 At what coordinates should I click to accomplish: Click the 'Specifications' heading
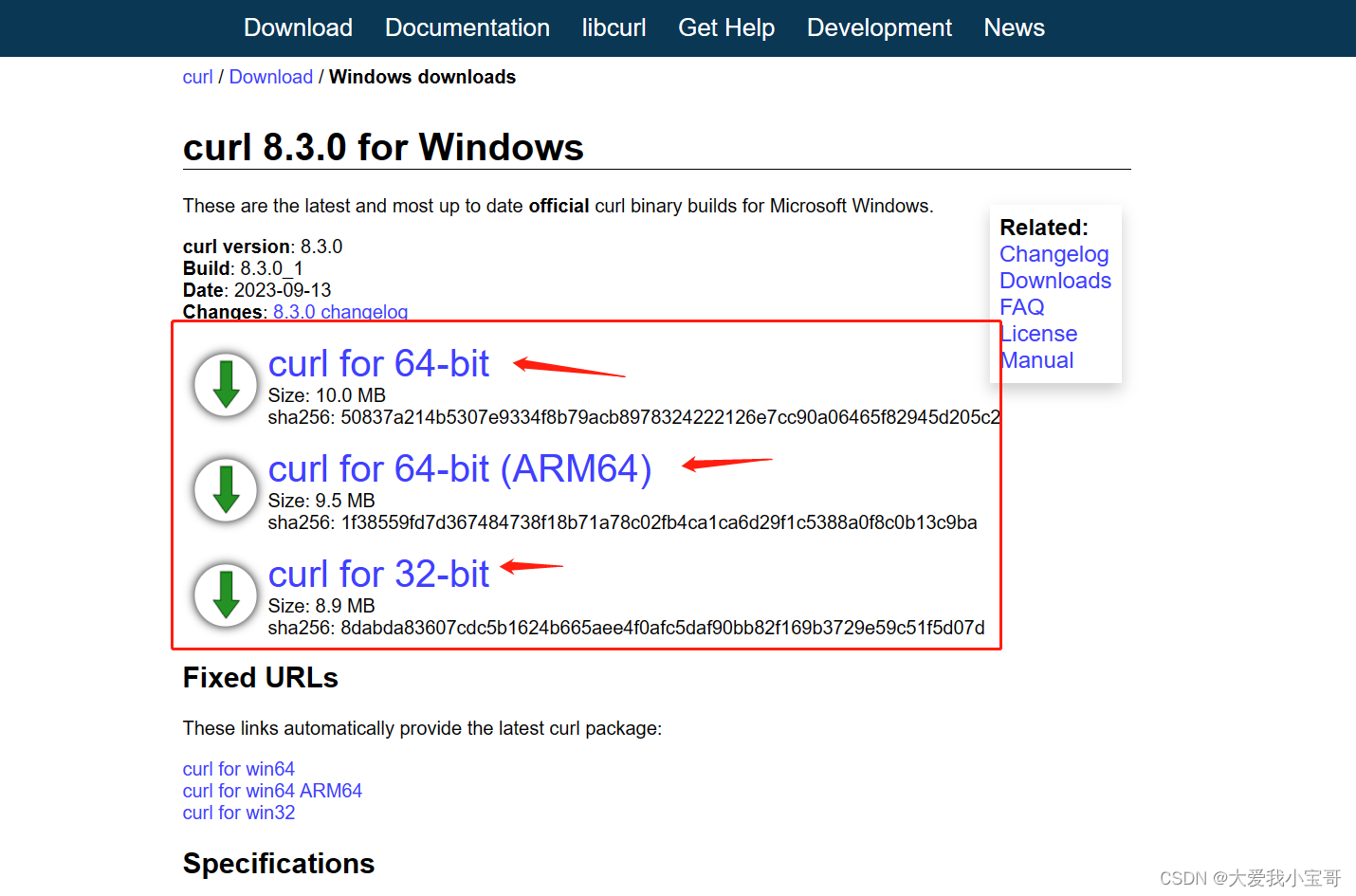[279, 864]
